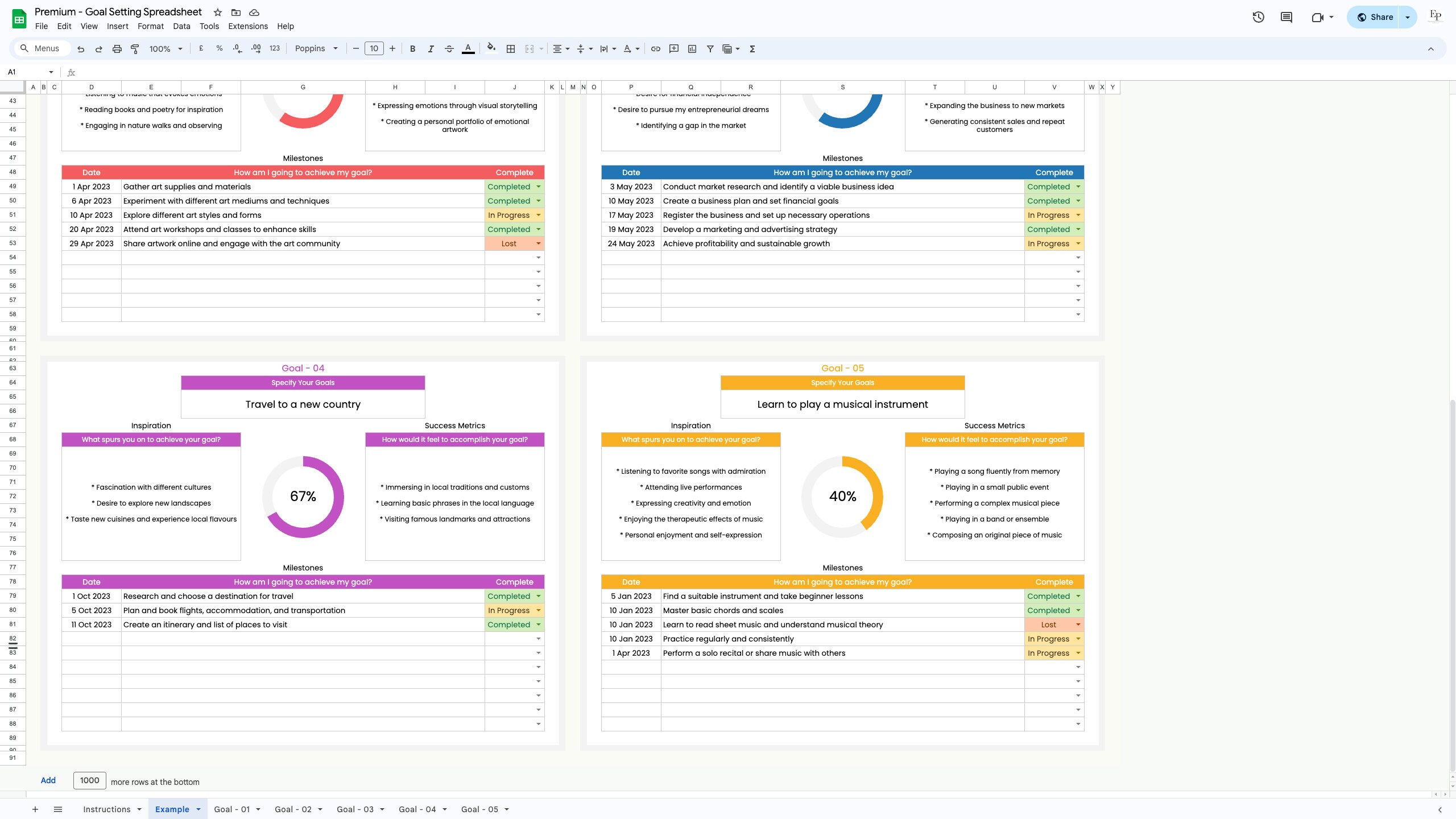Viewport: 1456px width, 819px height.
Task: Open the status dropdown showing Lost for sharing artwork
Action: 537,243
